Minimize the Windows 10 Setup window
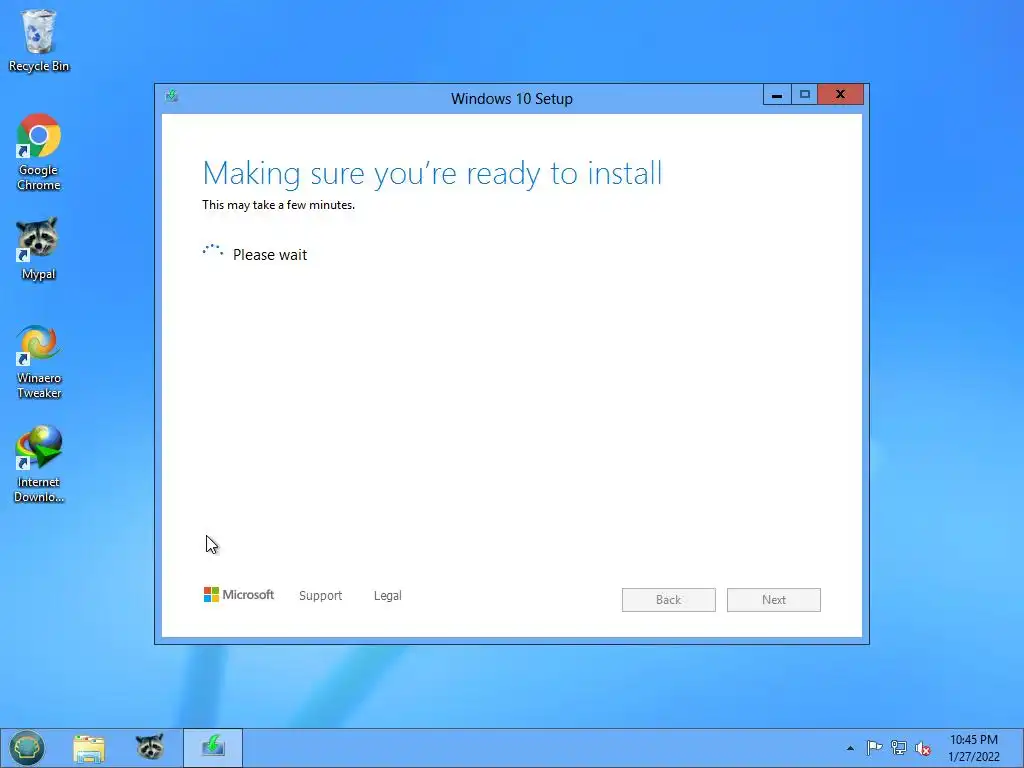 776,95
